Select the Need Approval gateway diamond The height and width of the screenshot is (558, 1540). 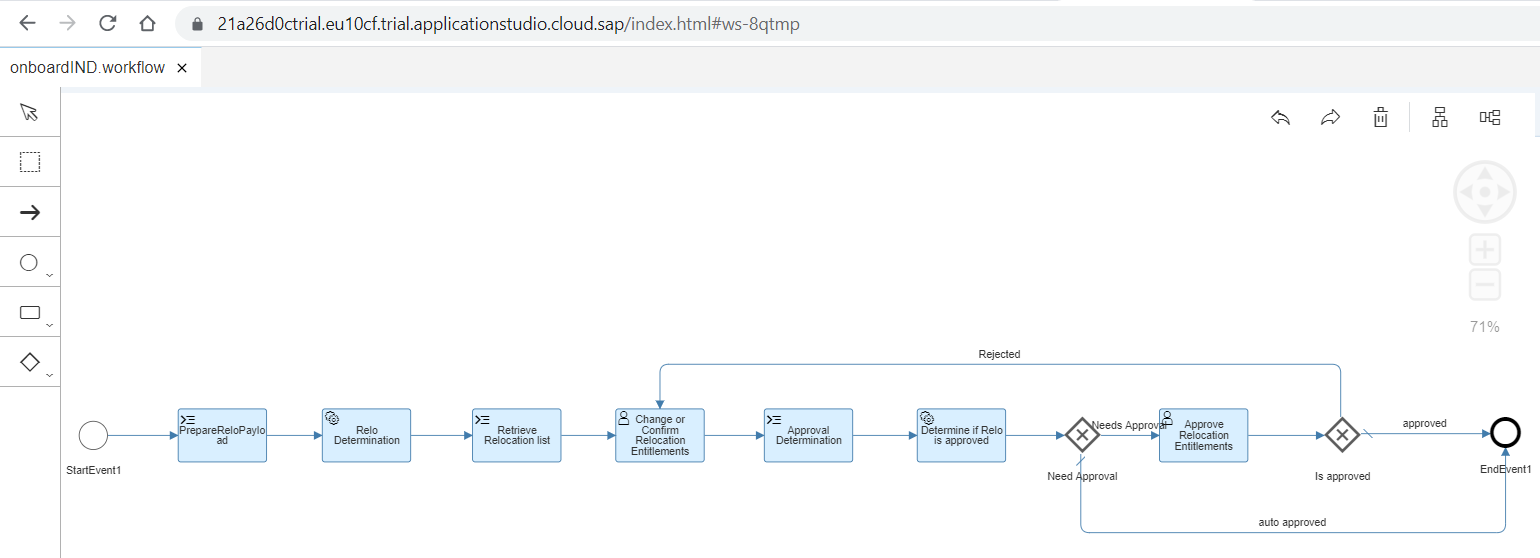pyautogui.click(x=1082, y=435)
